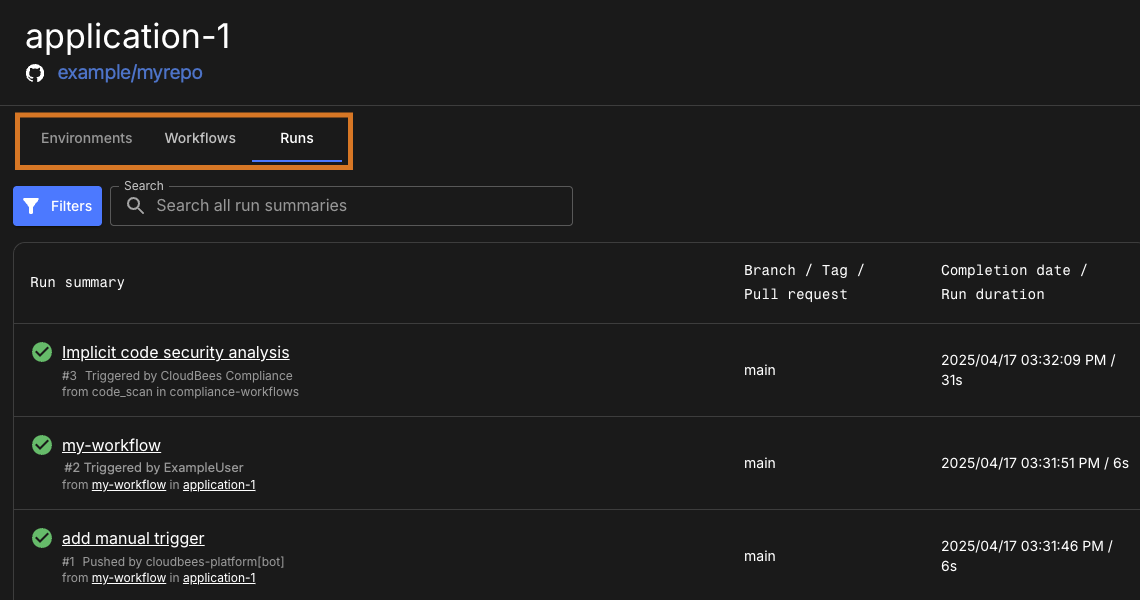Click main branch cell for my-workflow row

(x=760, y=463)
